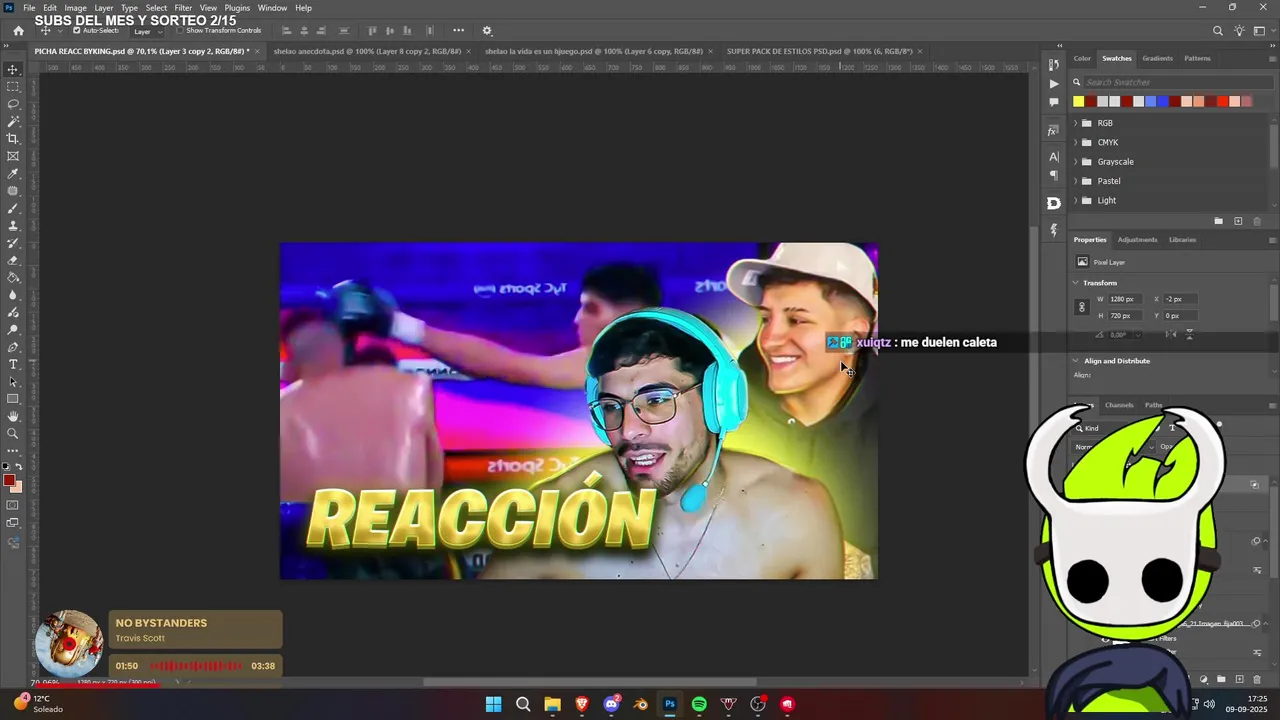1280x720 pixels.
Task: Select the Move tool in the toolbox
Action: coord(13,69)
